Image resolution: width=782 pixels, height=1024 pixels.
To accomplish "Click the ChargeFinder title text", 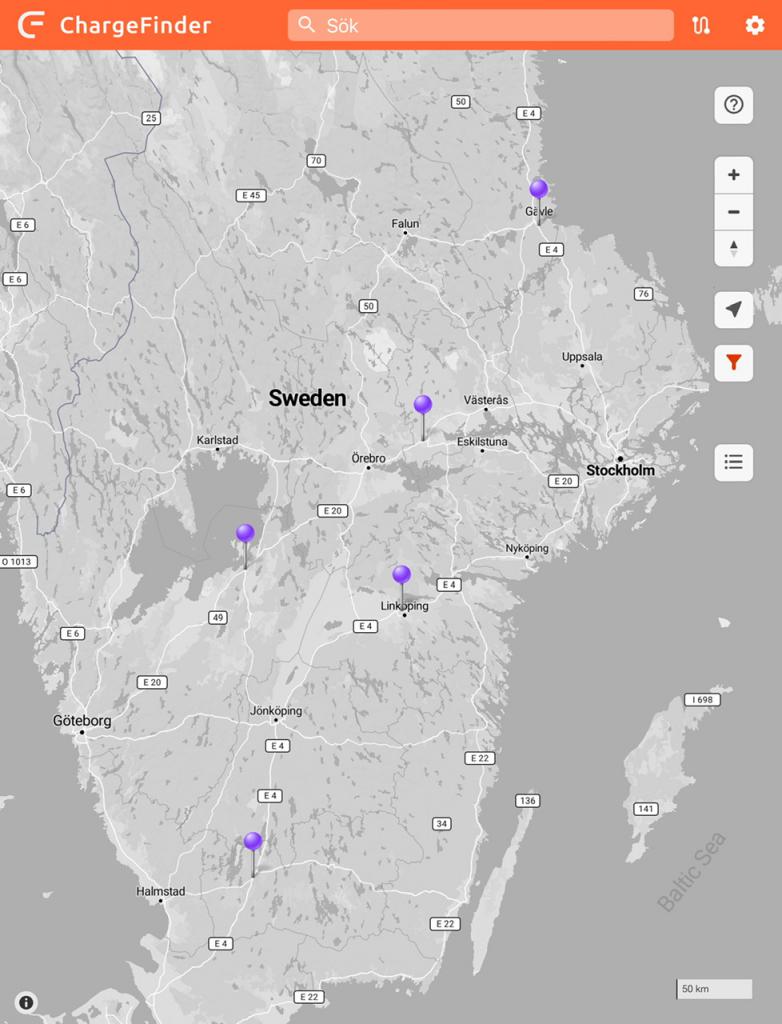I will 135,25.
